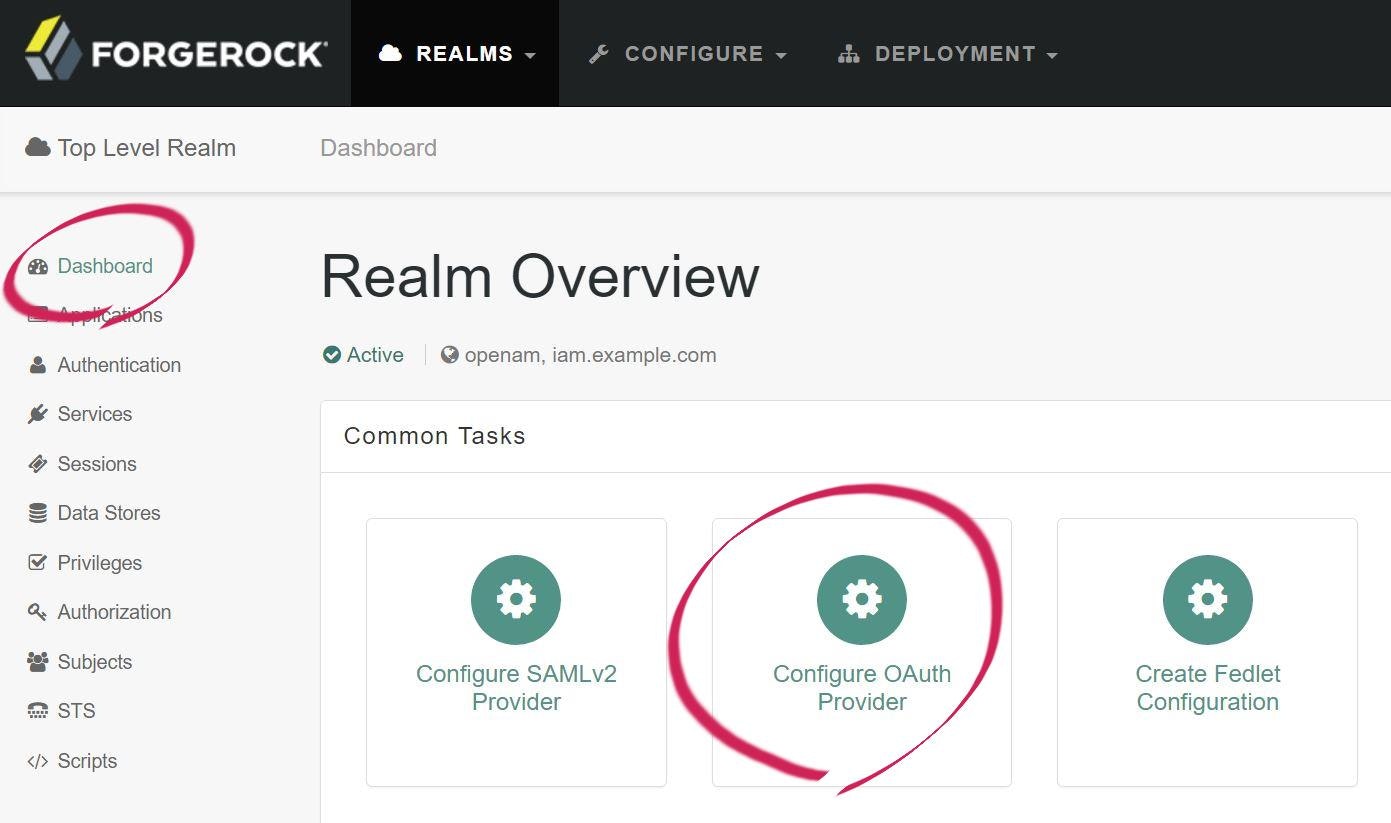Open Scripts in the sidebar

pos(87,761)
